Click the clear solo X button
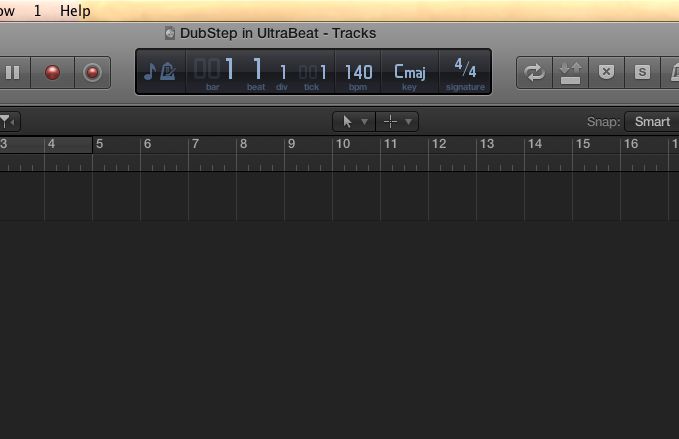679x439 pixels. point(606,73)
